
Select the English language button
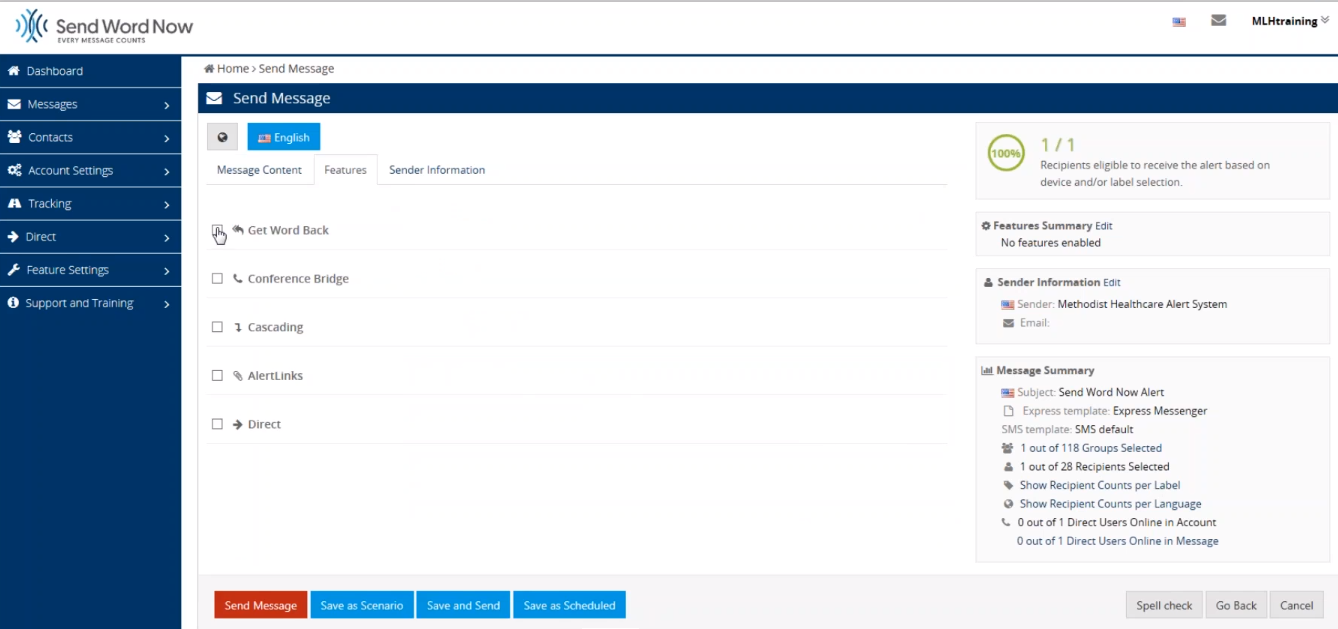(284, 137)
